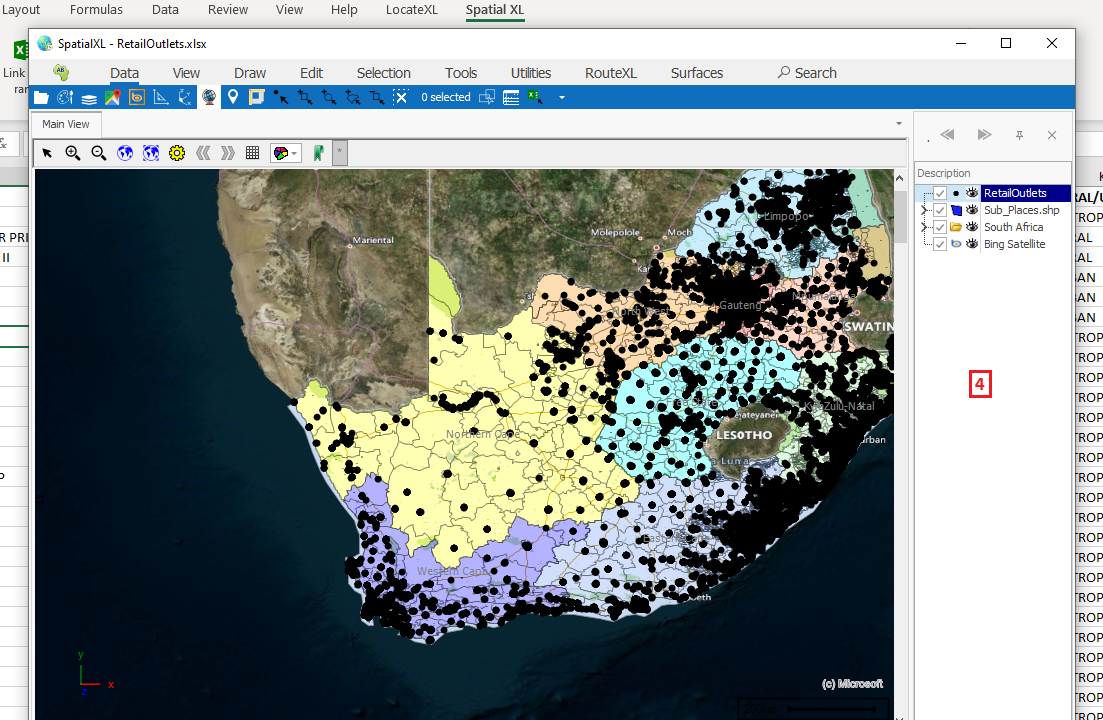Pin the layers panel with pushpin button
The width and height of the screenshot is (1103, 720).
pos(1019,135)
